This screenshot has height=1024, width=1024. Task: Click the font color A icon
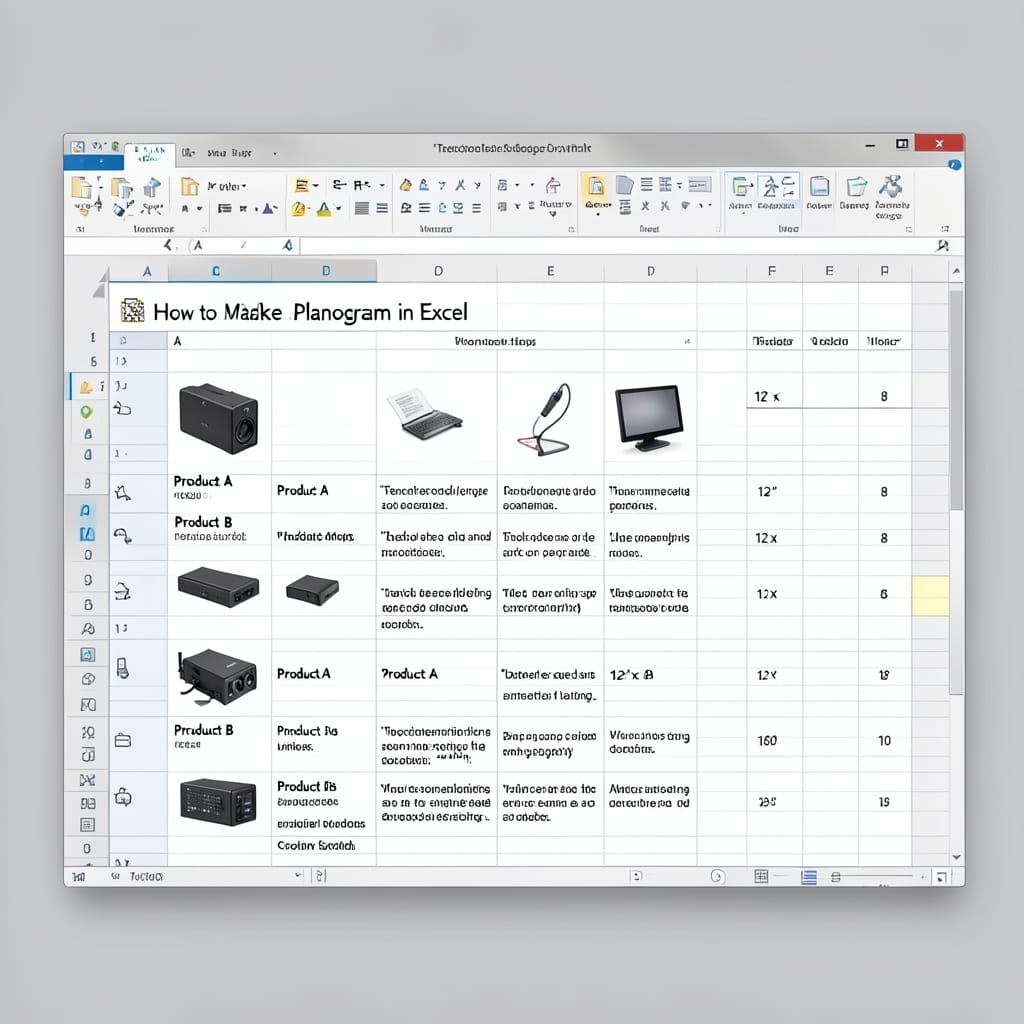[x=323, y=209]
